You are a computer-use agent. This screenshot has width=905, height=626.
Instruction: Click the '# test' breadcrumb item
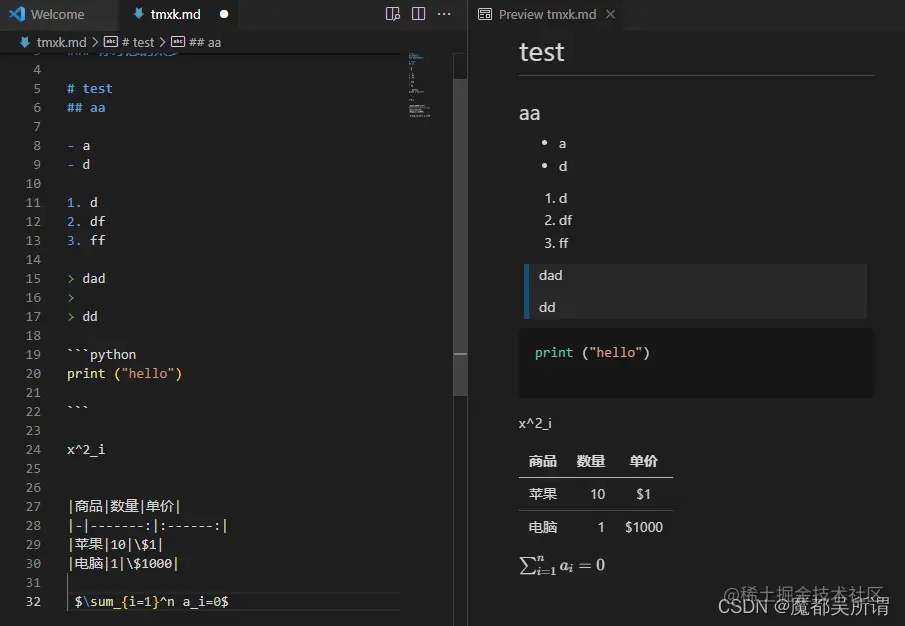[x=137, y=42]
